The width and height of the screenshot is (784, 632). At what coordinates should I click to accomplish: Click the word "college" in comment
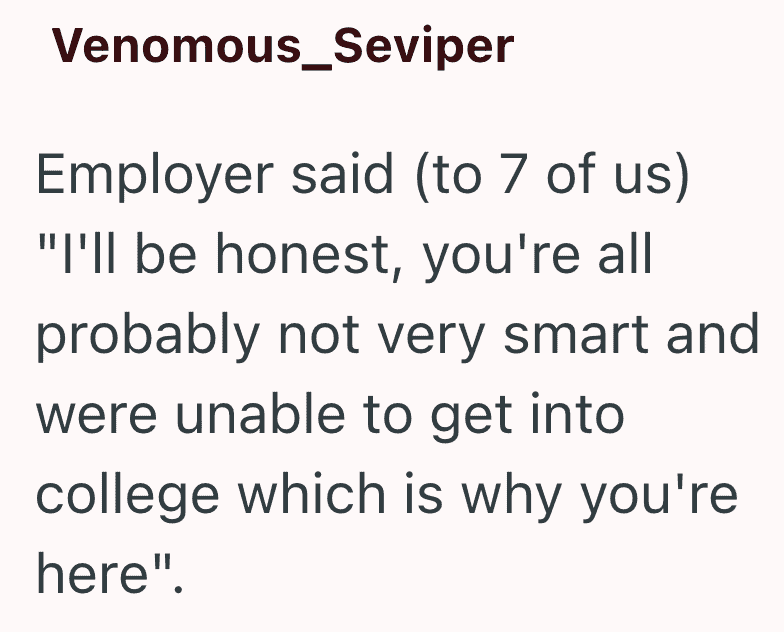[x=128, y=495]
